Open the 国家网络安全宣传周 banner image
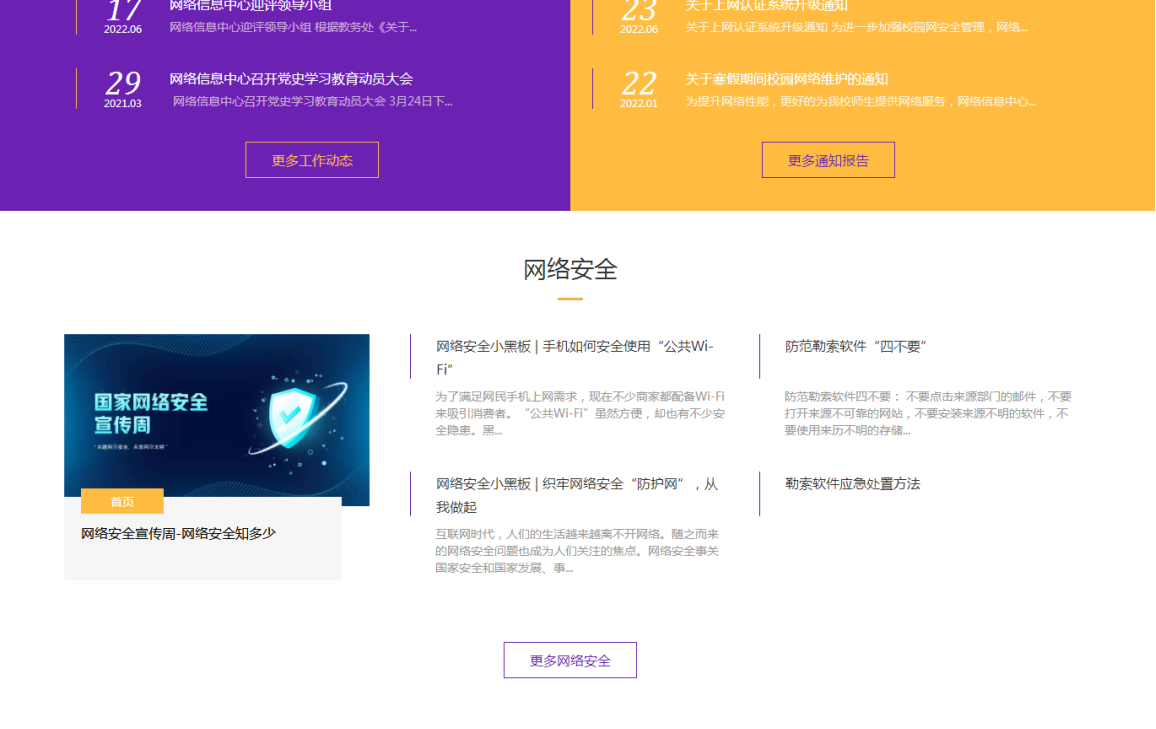Image resolution: width=1156 pixels, height=729 pixels. 217,415
